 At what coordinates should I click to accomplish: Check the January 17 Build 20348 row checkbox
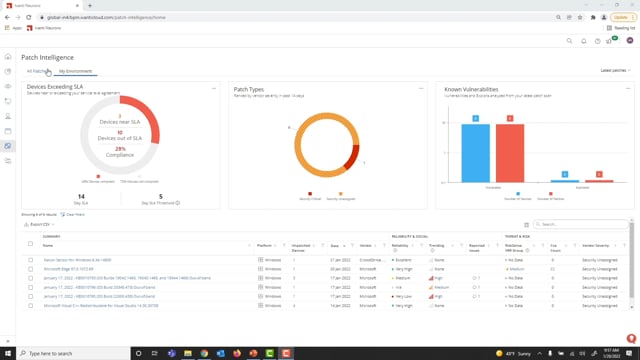tap(30, 287)
